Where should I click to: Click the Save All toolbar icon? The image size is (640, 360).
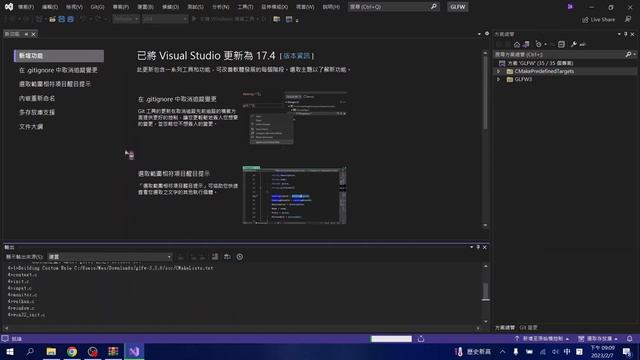70,19
